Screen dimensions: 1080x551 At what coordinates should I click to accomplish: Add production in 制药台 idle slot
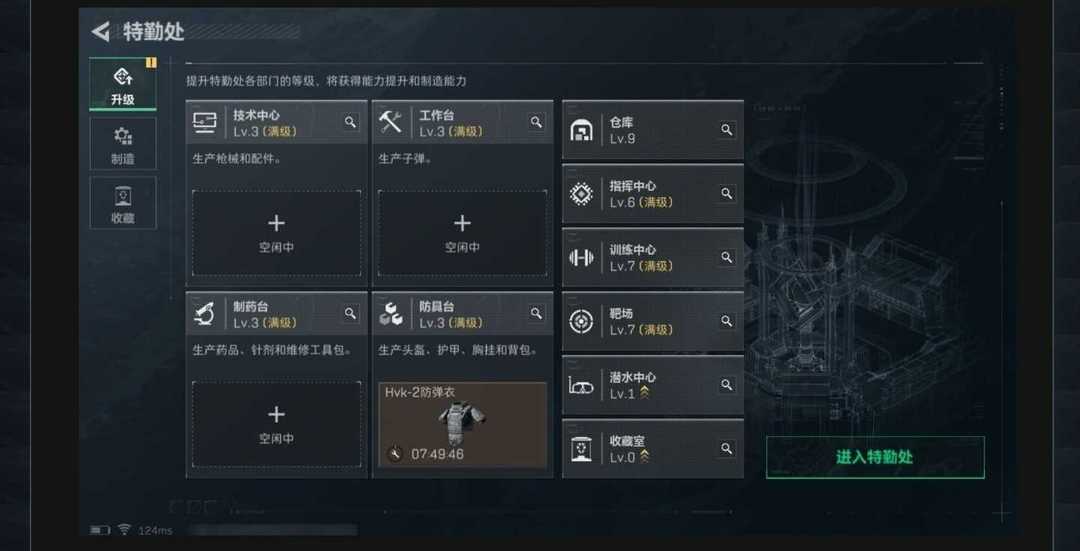[276, 424]
